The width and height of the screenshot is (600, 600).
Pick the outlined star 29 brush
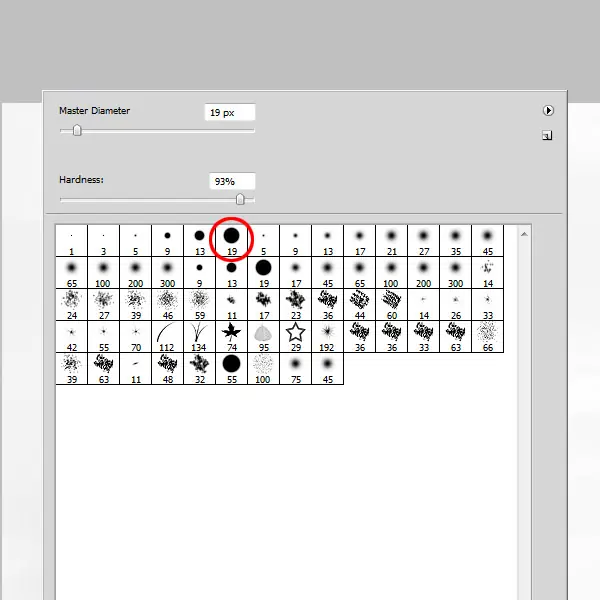tap(295, 337)
